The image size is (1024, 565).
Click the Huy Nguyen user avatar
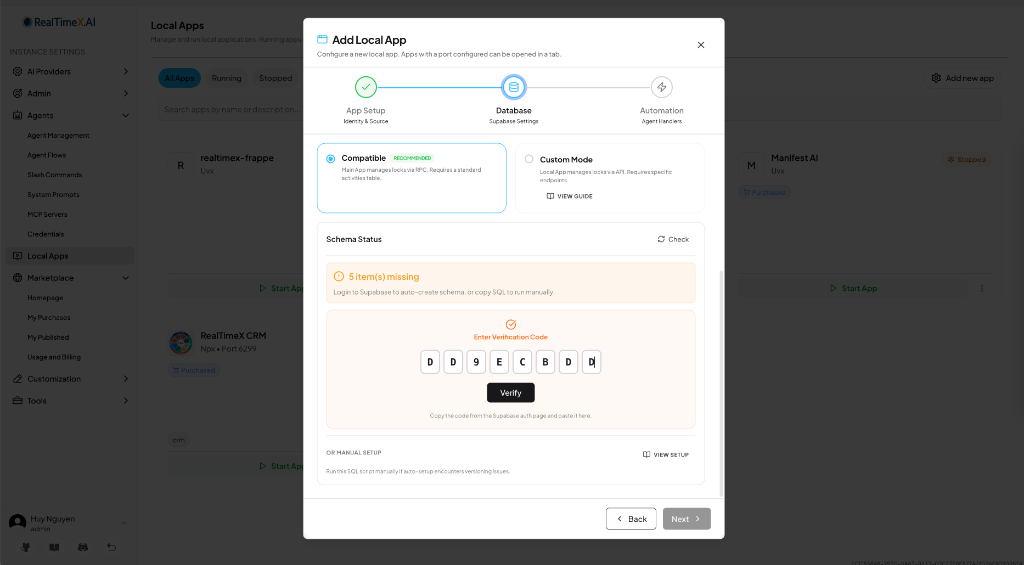[x=18, y=523]
